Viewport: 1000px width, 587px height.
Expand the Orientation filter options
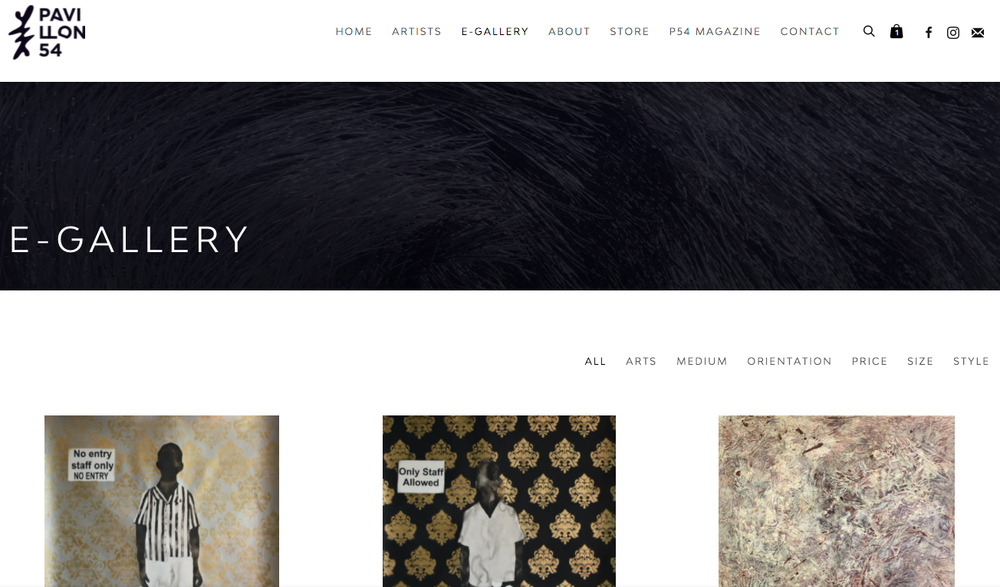790,361
